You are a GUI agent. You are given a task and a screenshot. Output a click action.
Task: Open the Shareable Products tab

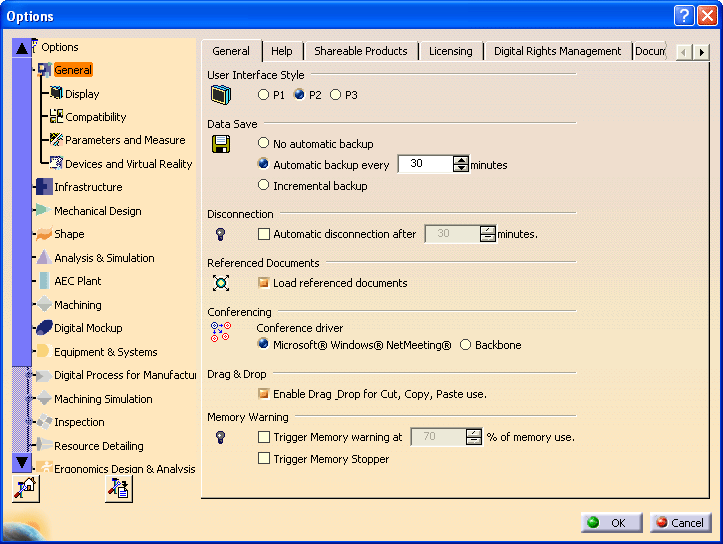[360, 51]
